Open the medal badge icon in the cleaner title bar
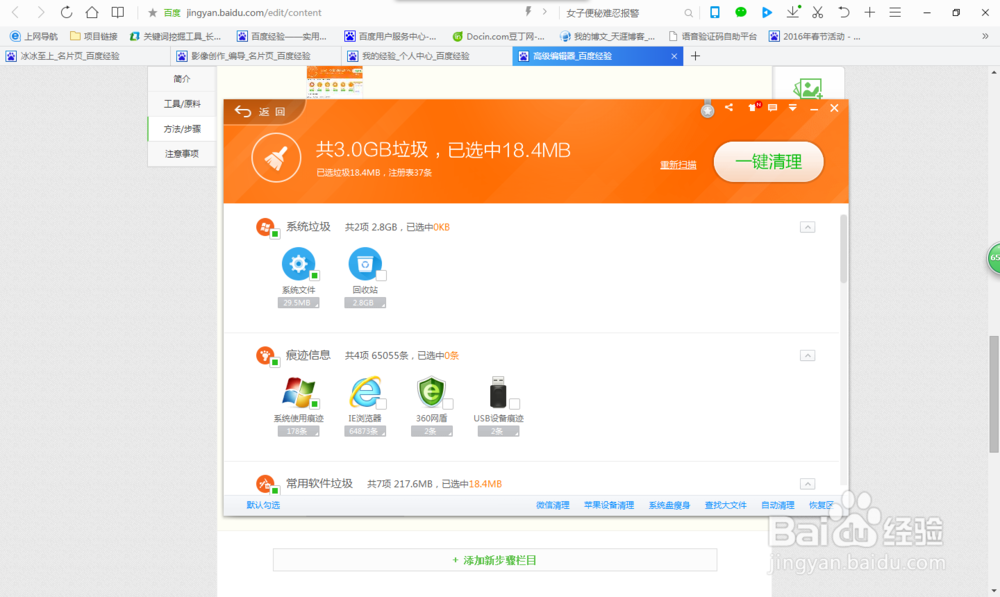 pyautogui.click(x=707, y=109)
